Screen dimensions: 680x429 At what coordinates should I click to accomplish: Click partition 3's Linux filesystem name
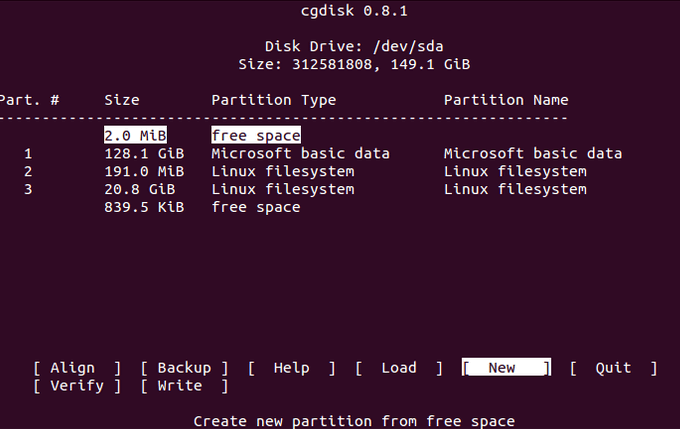[515, 190]
